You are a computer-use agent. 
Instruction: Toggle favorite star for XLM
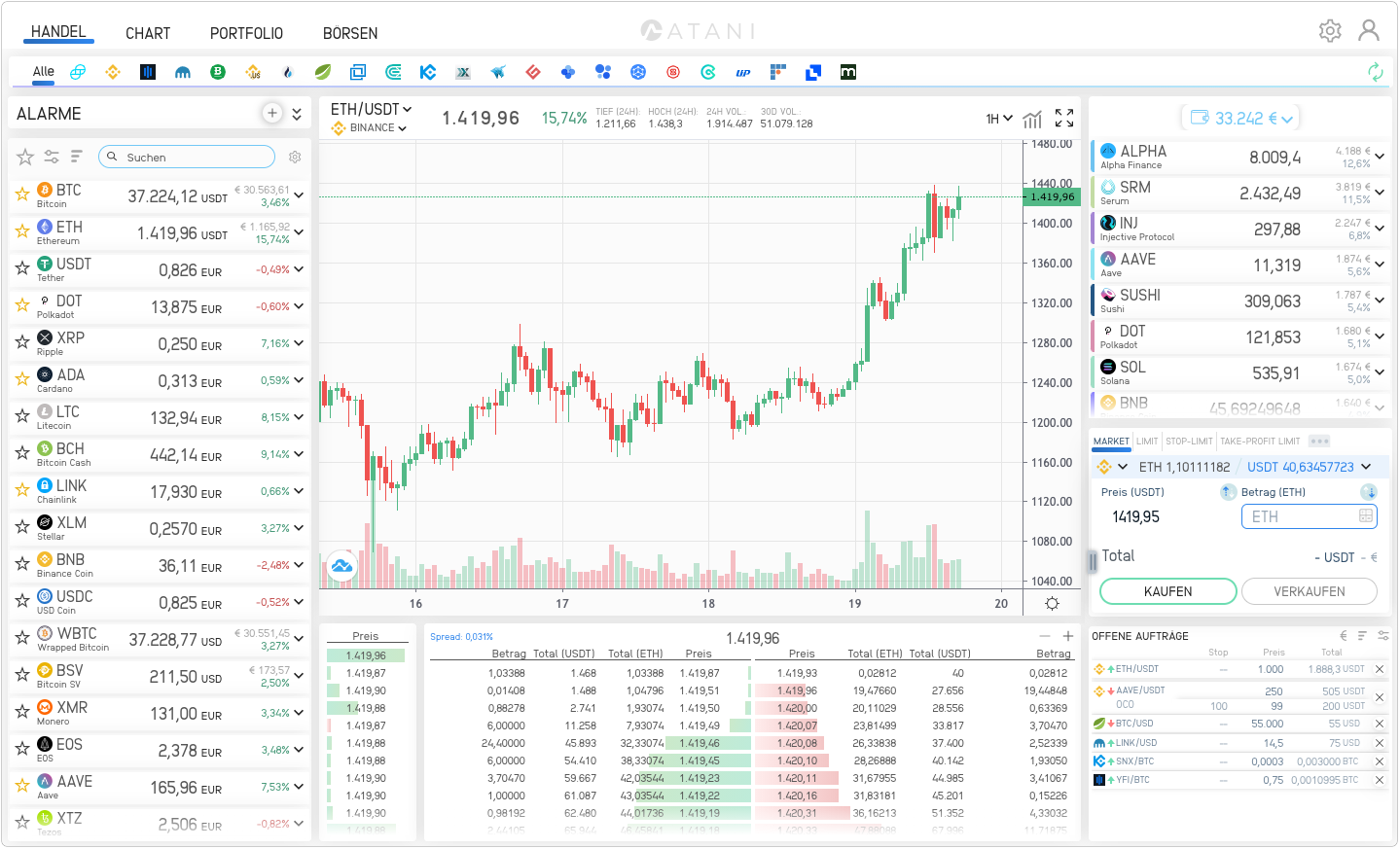pos(21,527)
